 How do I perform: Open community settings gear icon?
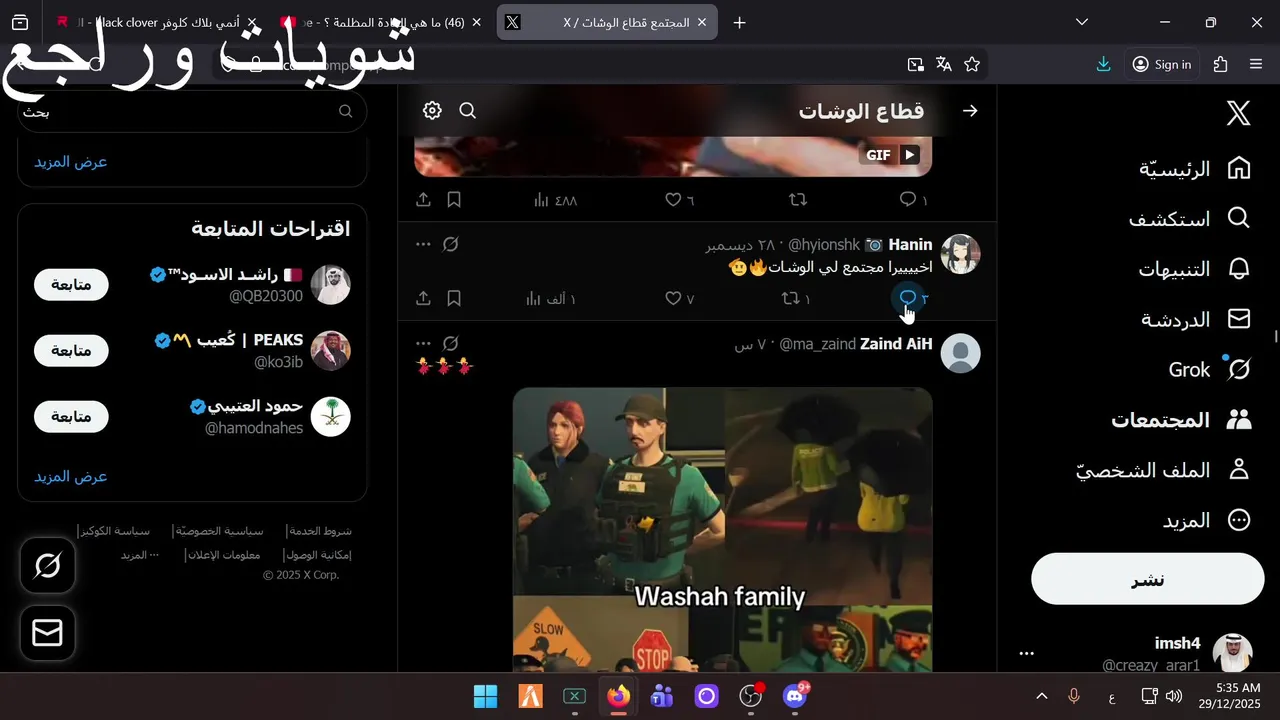click(432, 111)
